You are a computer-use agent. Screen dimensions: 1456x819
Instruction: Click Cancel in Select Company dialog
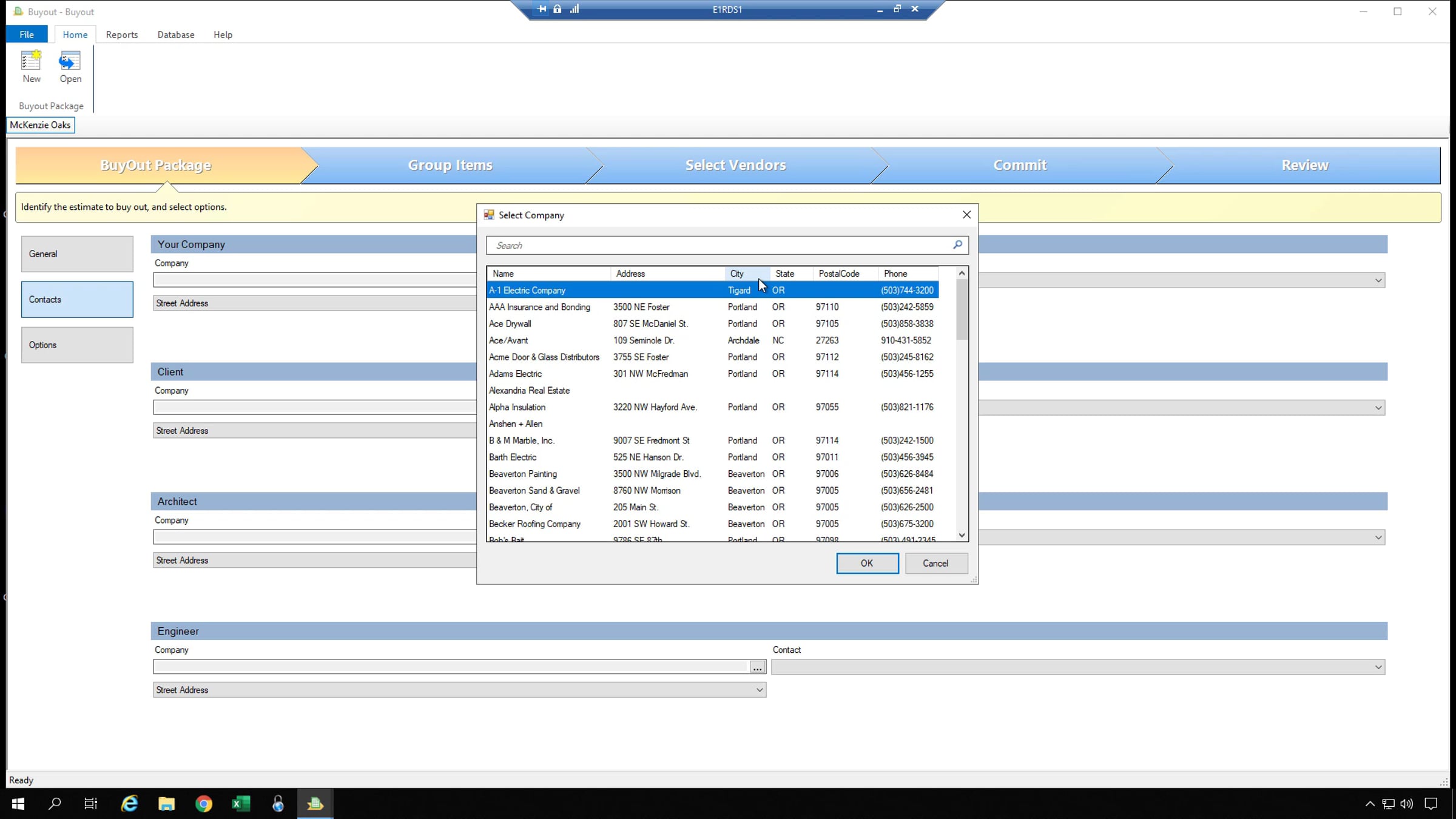tap(935, 563)
